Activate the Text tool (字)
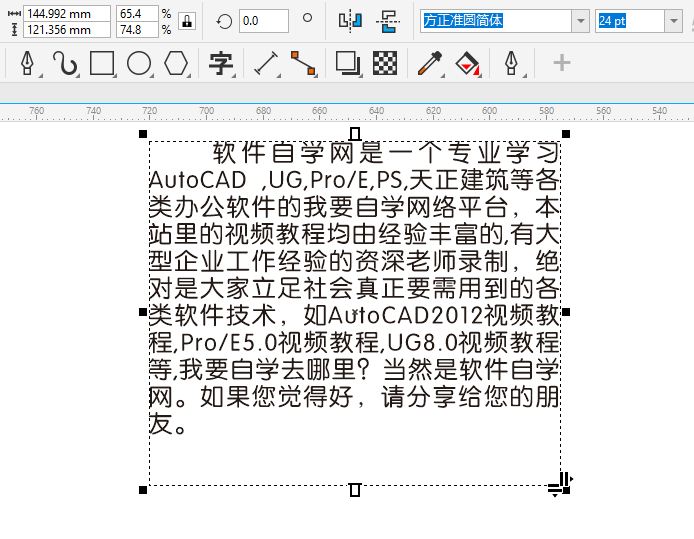This screenshot has height=539, width=694. tap(221, 63)
